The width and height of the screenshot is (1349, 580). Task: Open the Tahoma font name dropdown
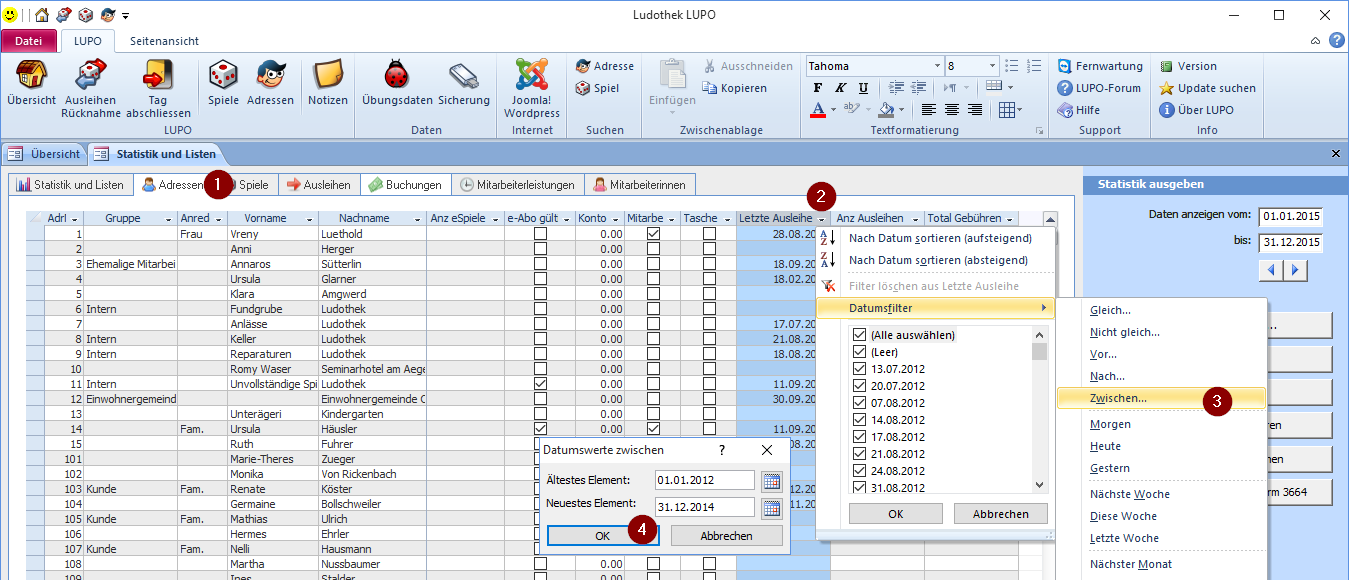pos(935,66)
